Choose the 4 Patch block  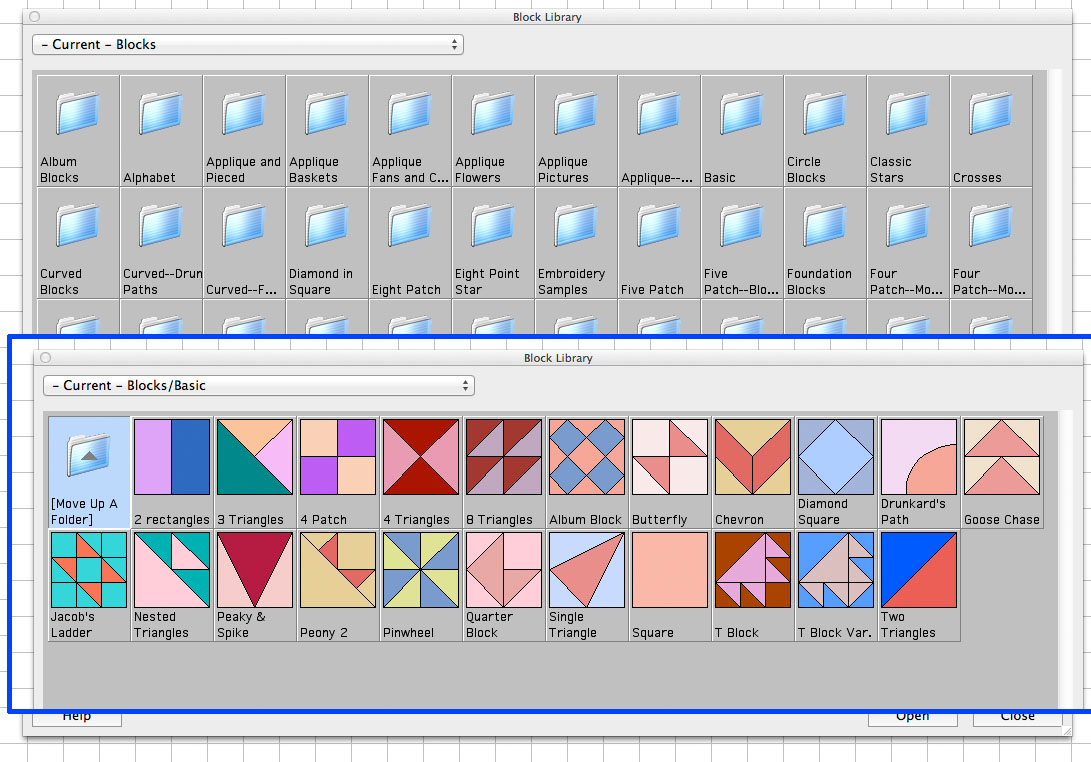tap(338, 458)
